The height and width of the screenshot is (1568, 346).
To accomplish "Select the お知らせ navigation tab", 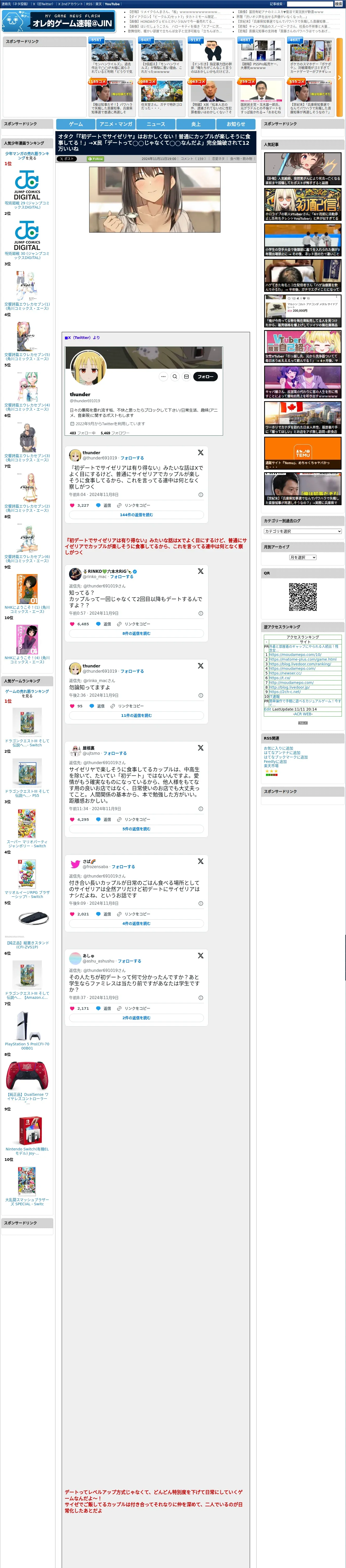I will [236, 124].
